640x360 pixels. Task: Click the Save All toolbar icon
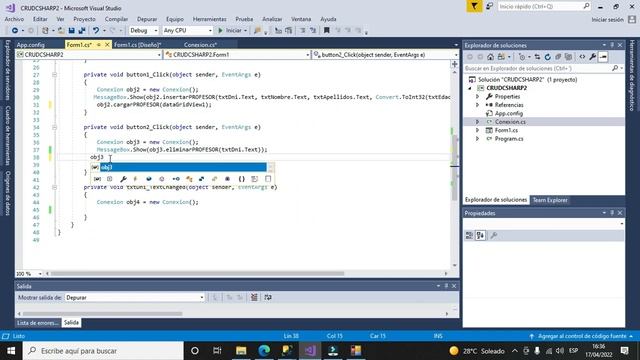point(82,31)
